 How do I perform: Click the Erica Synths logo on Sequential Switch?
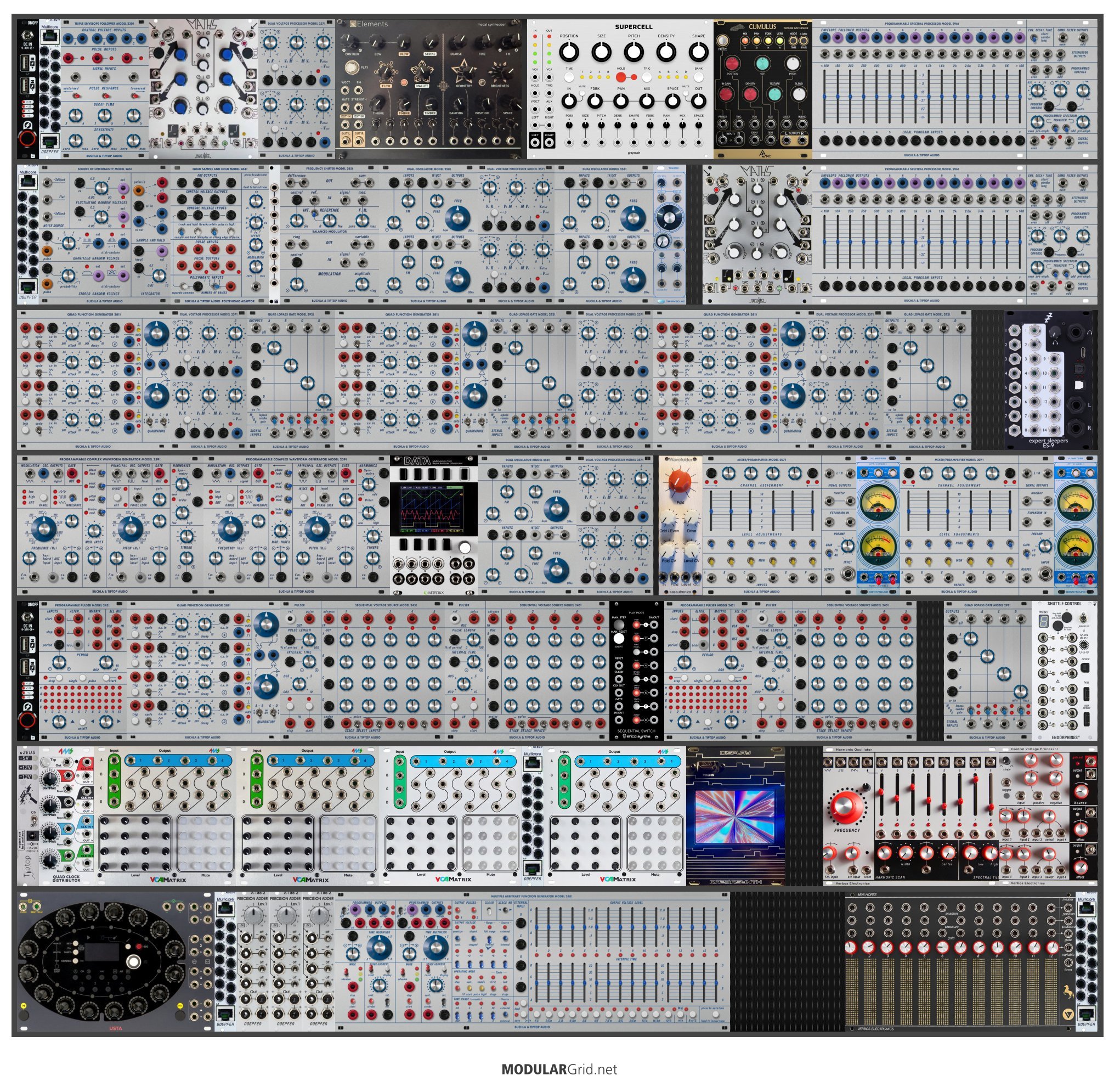(637, 736)
